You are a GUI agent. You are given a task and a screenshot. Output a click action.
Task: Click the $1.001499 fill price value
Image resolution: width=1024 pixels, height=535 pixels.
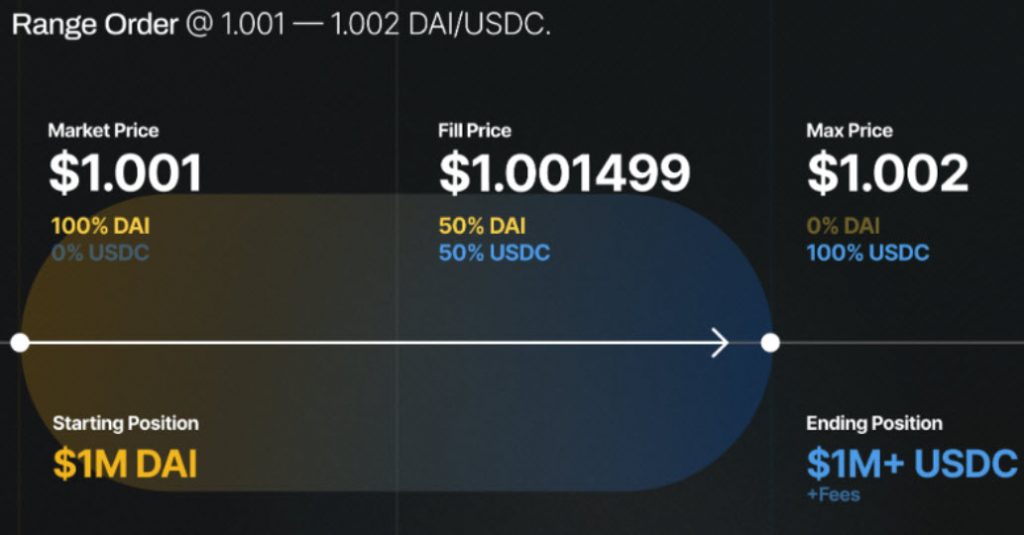tap(564, 173)
